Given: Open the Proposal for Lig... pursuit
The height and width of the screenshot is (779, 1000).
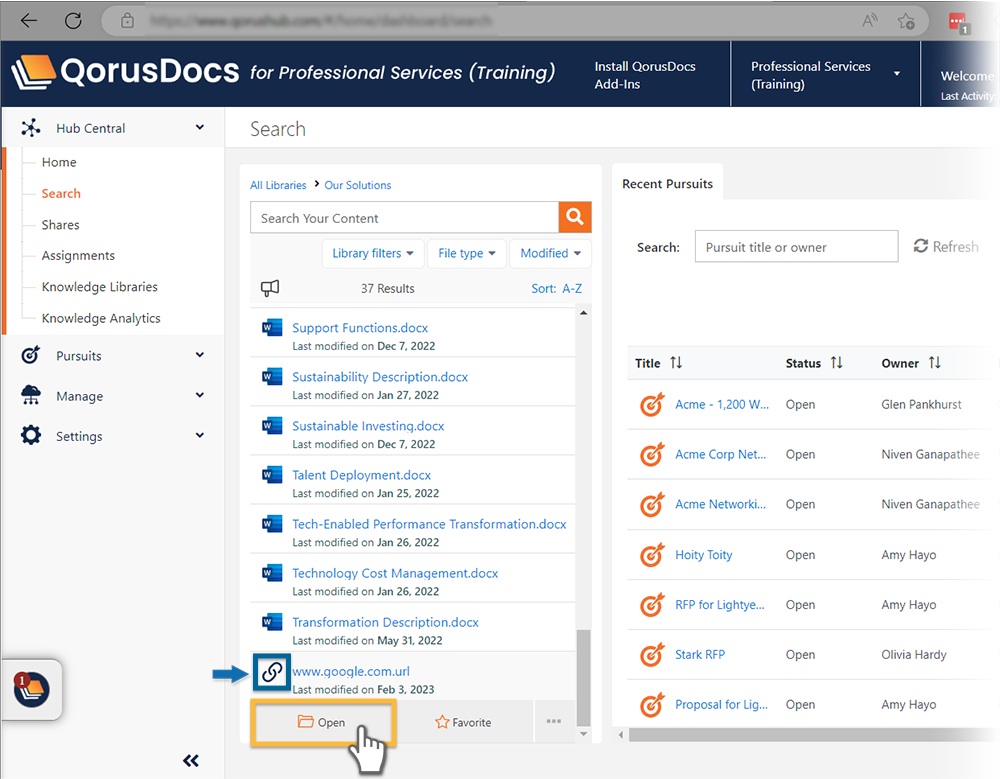Looking at the screenshot, I should 721,704.
